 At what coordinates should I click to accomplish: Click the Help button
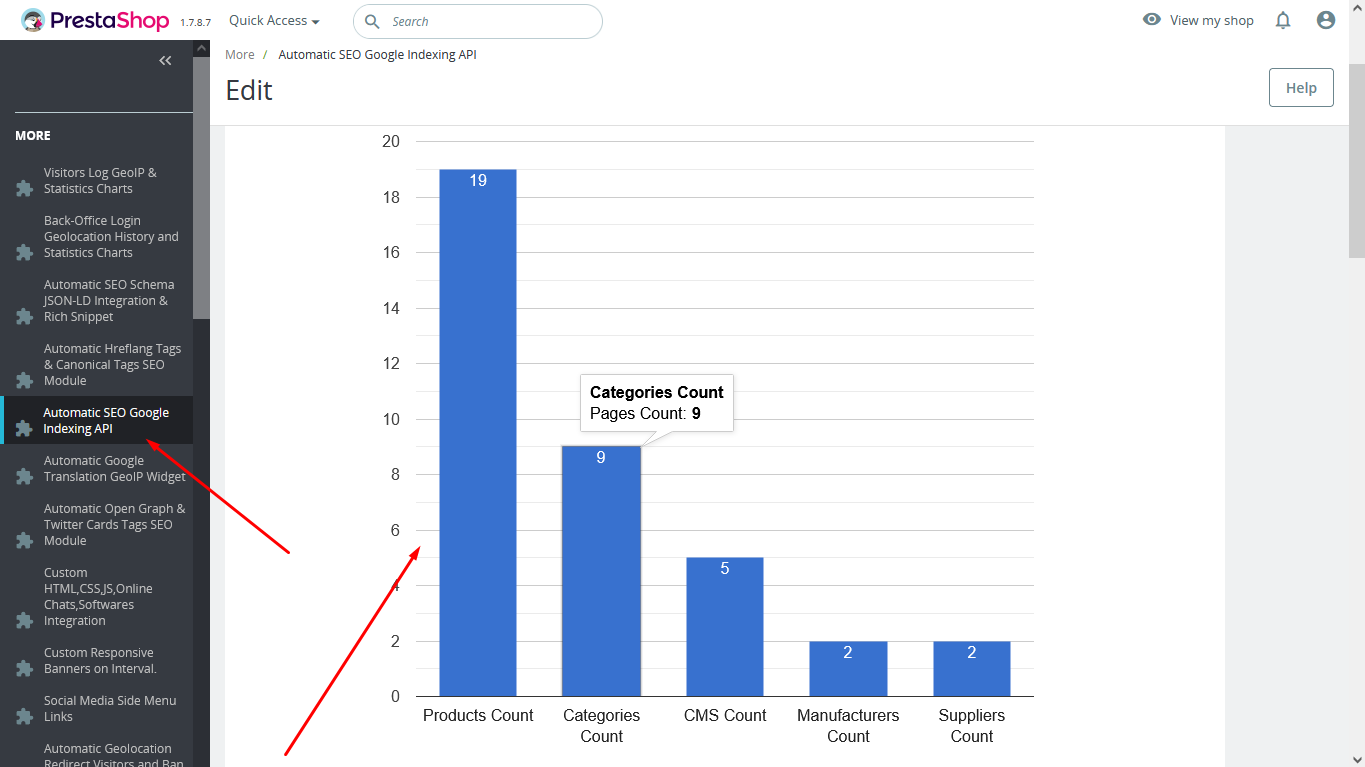point(1301,88)
